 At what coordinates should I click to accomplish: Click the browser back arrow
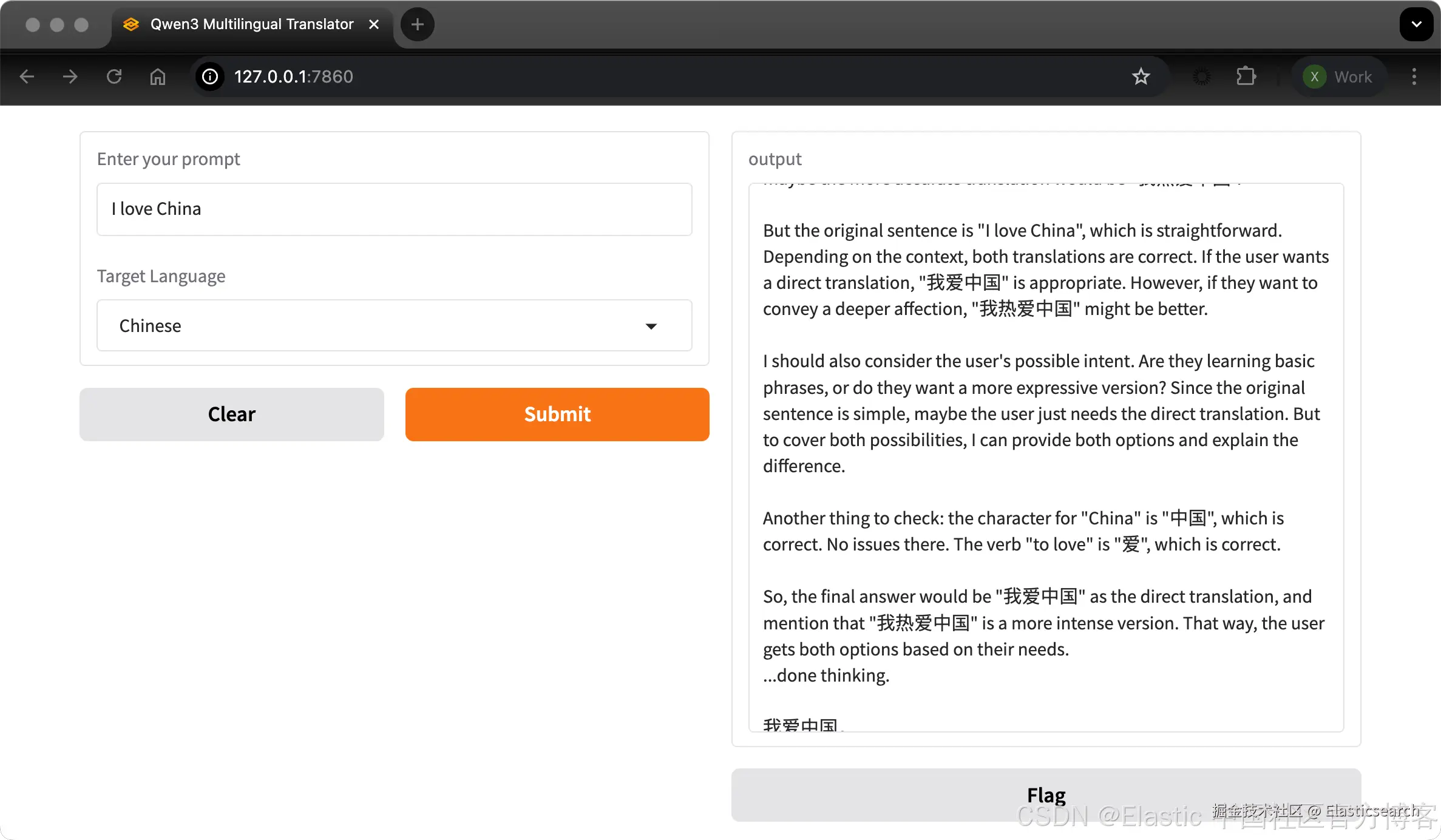[x=27, y=76]
